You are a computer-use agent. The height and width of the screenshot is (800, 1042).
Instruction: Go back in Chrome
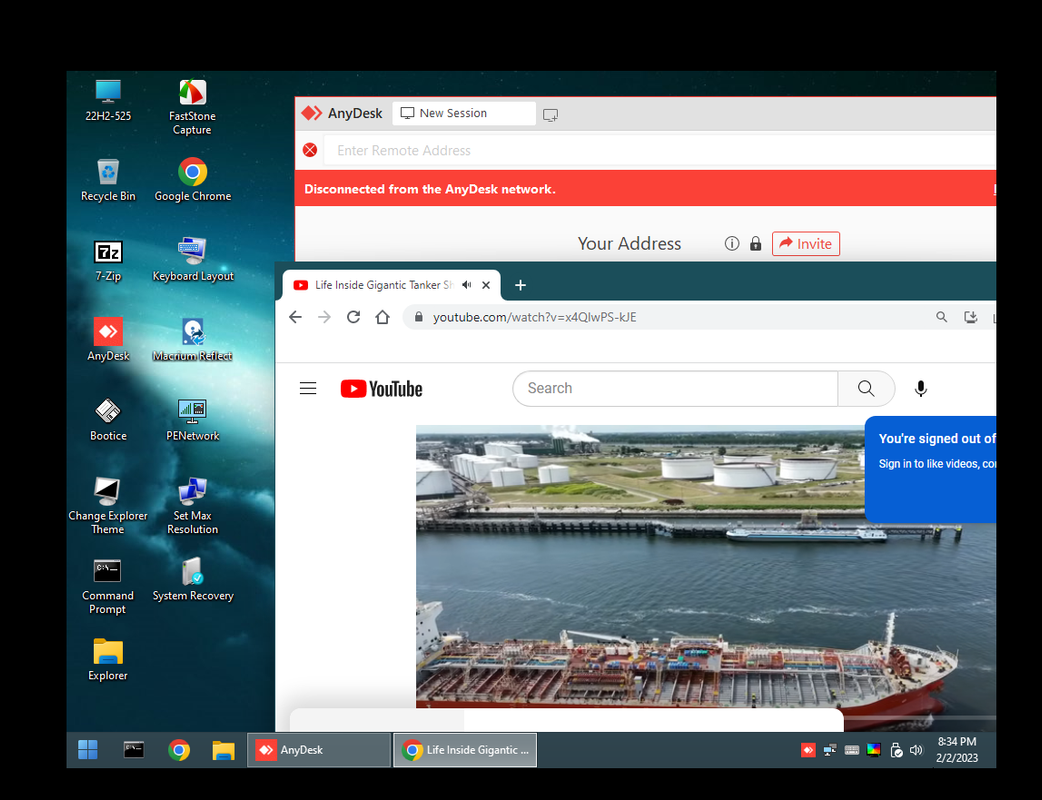pyautogui.click(x=296, y=317)
